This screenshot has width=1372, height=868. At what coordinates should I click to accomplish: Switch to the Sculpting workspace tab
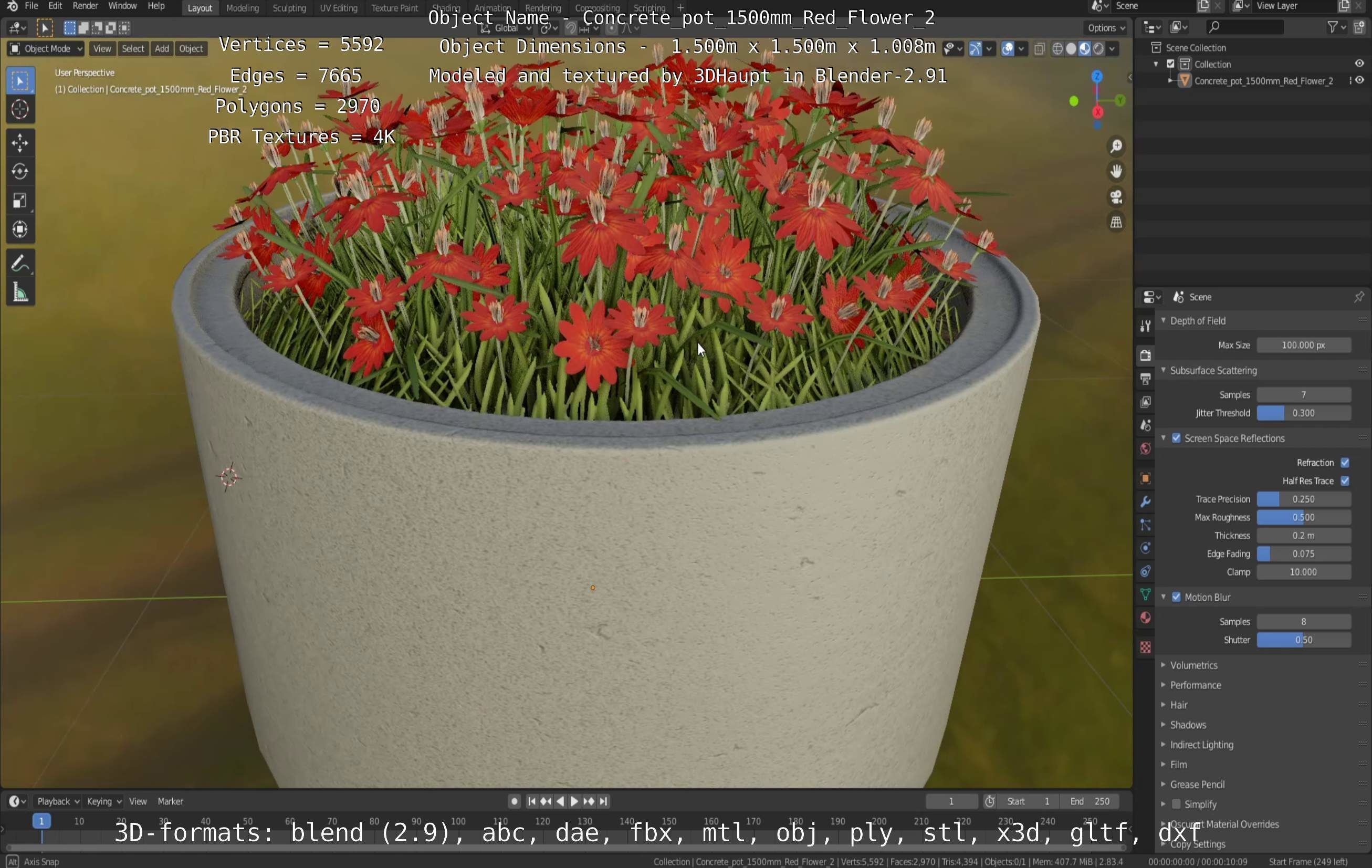pyautogui.click(x=289, y=8)
